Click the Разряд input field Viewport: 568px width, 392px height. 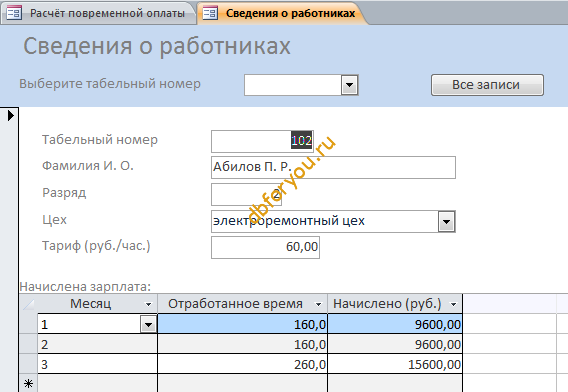click(246, 194)
